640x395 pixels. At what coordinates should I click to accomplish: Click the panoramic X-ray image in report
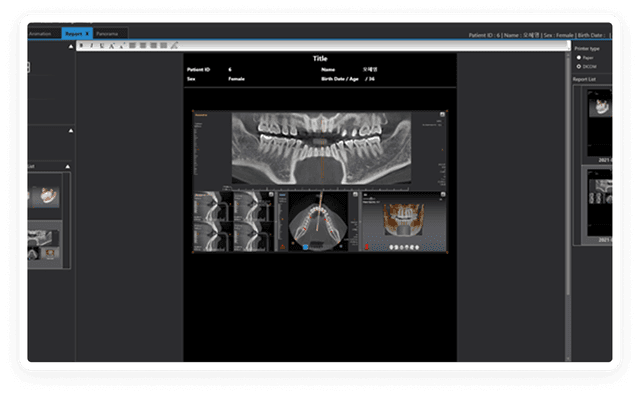(321, 148)
